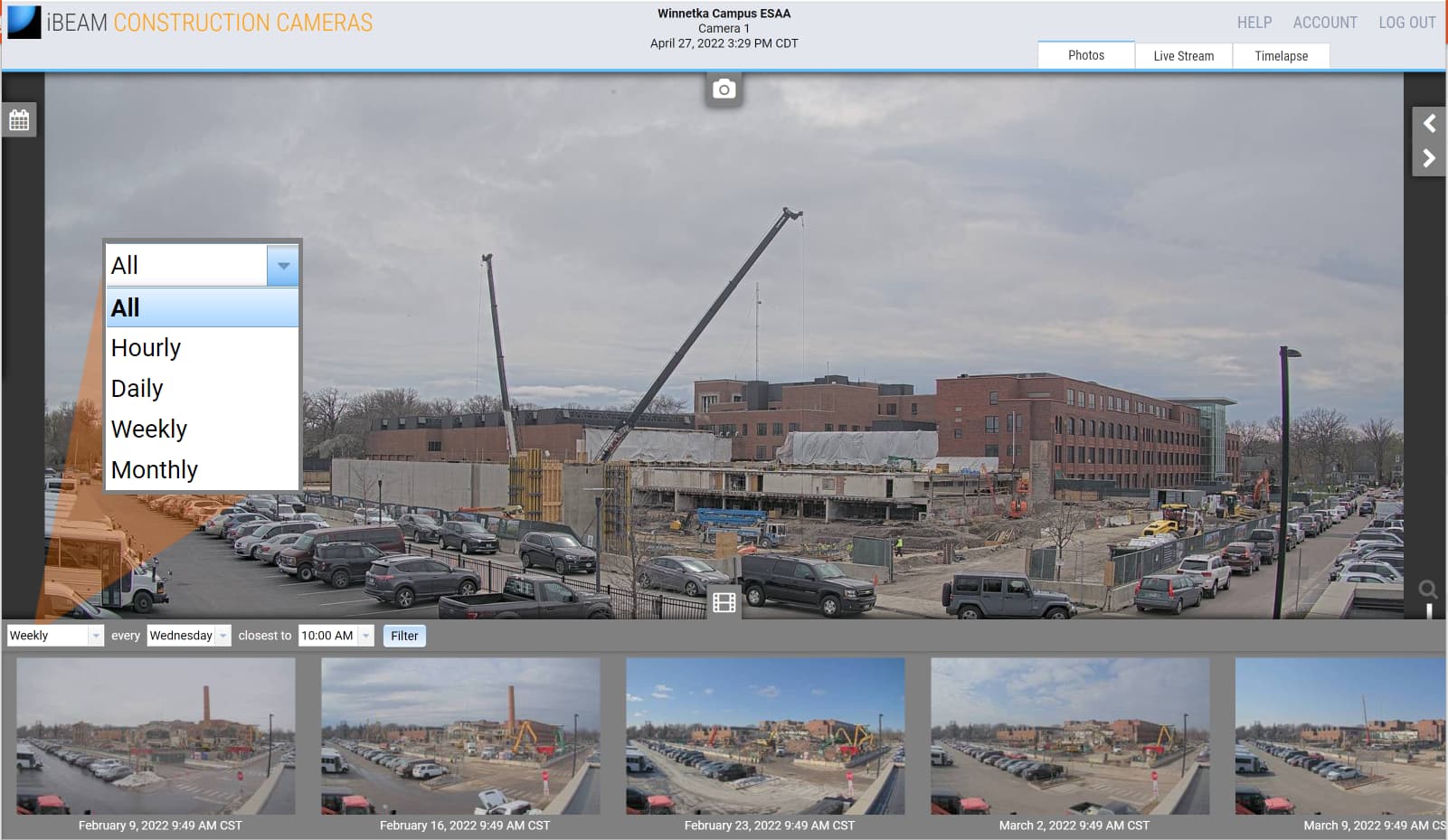
Task: Click the camera snapshot icon above the photo
Action: (723, 90)
